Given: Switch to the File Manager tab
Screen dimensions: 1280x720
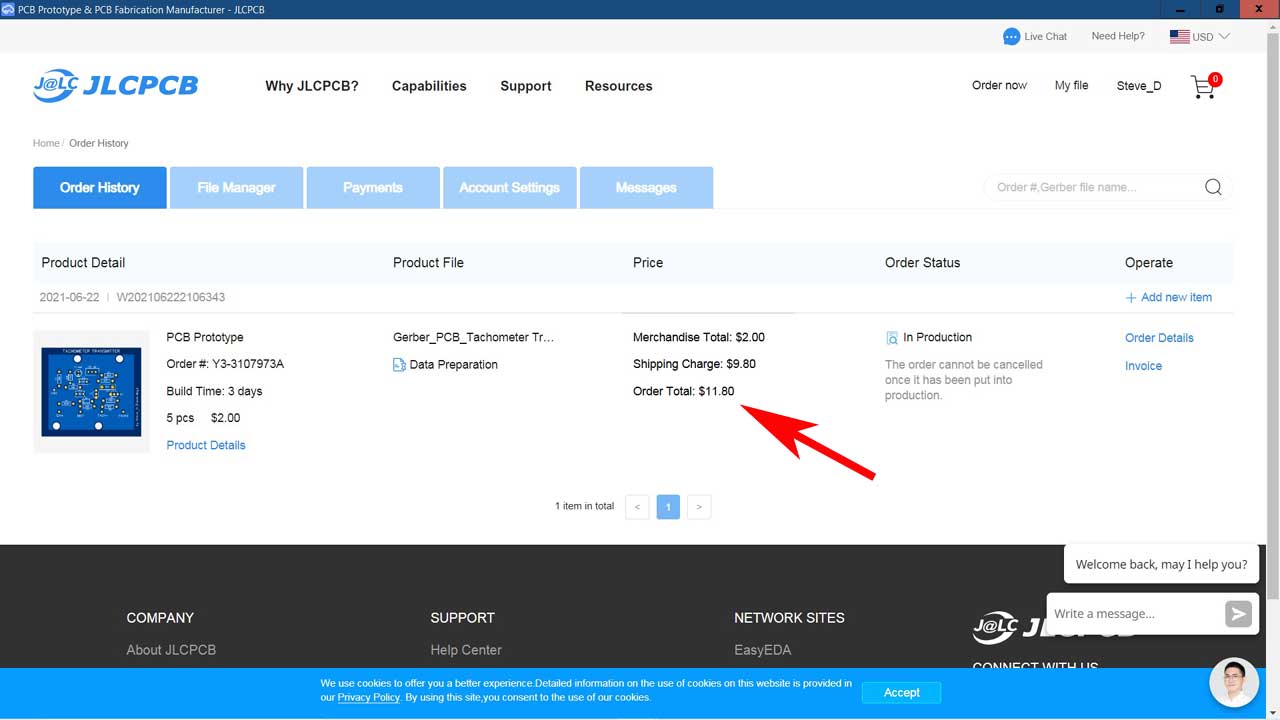Looking at the screenshot, I should pos(237,188).
